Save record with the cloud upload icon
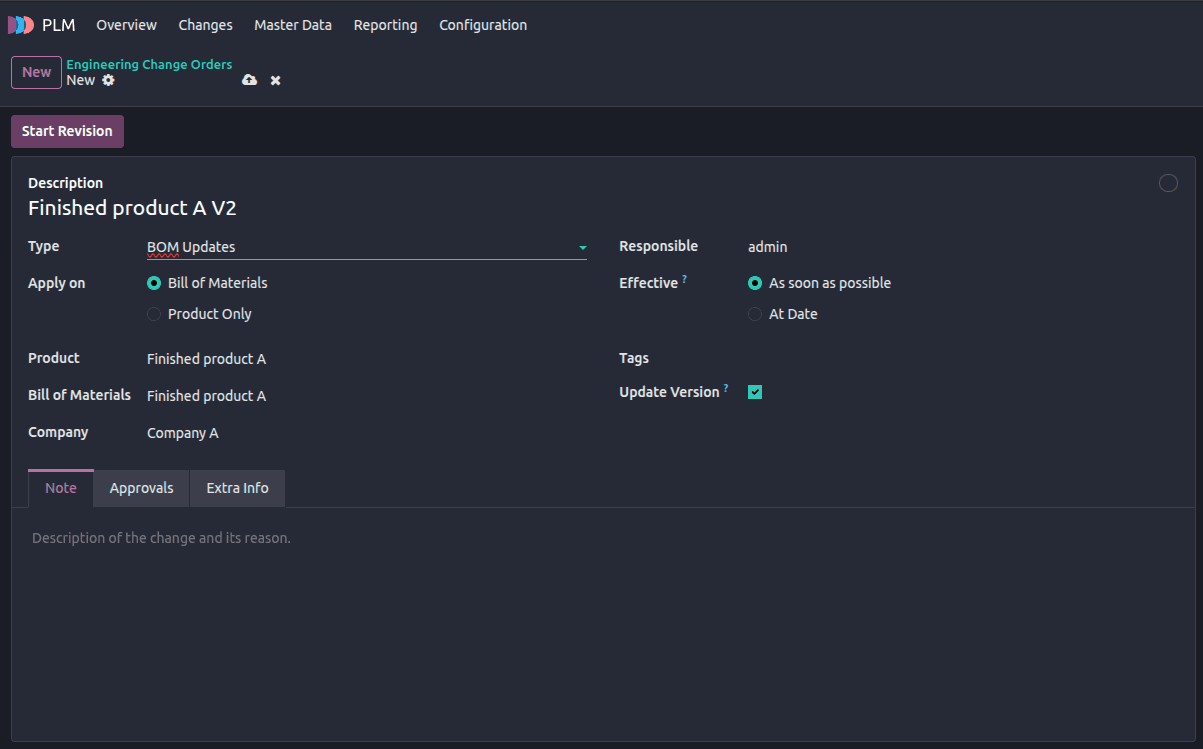The width and height of the screenshot is (1203, 749). (249, 80)
